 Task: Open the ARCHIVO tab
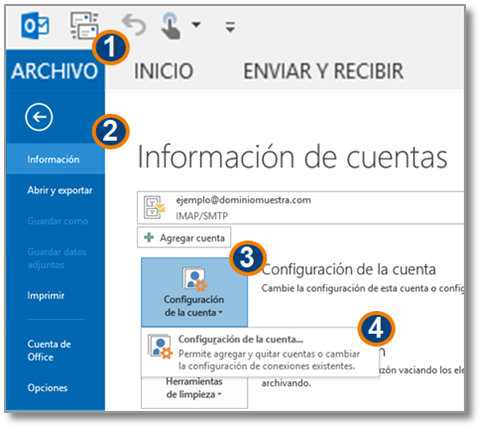55,71
